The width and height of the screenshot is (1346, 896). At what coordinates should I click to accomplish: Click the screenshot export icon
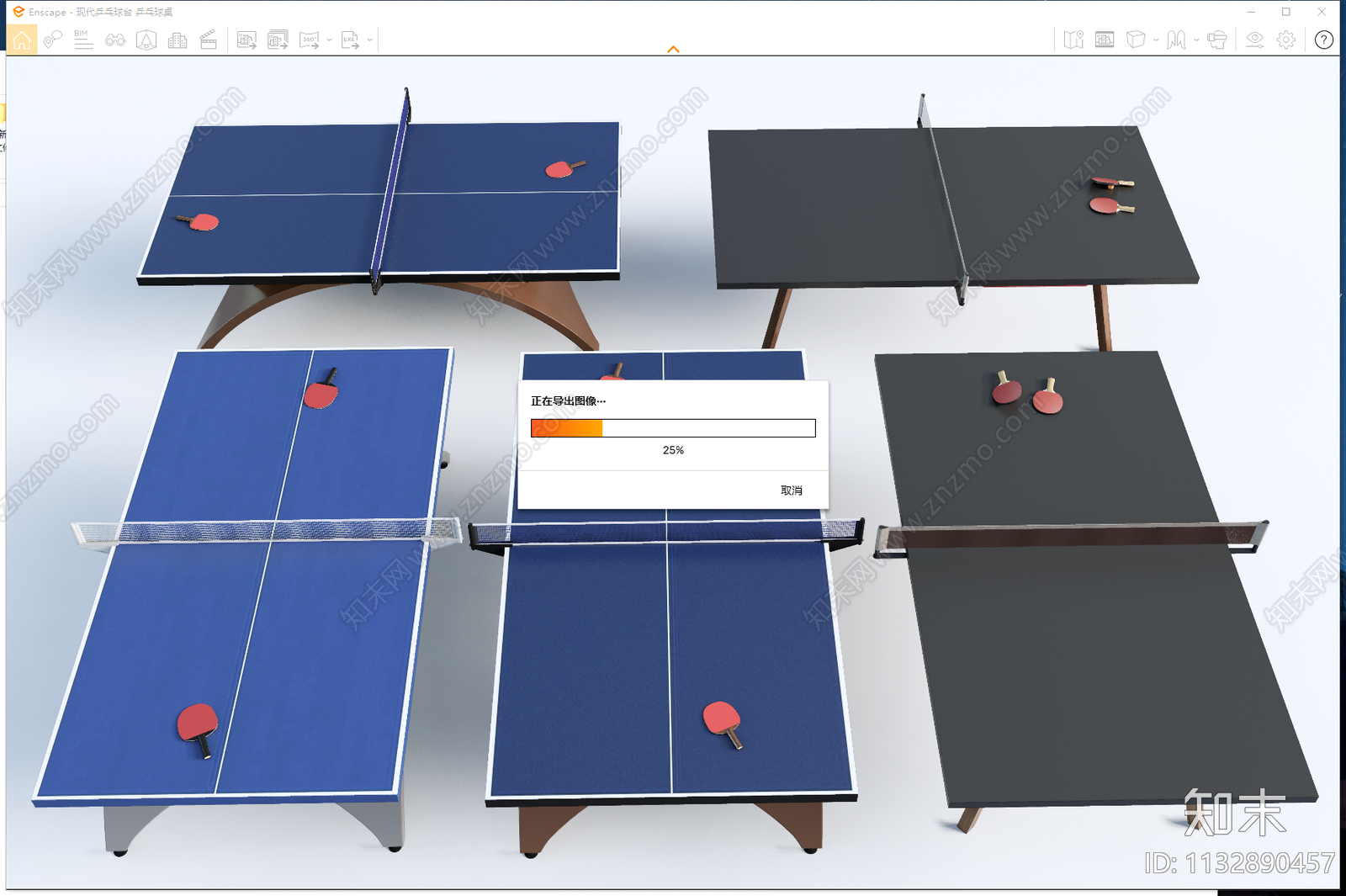pyautogui.click(x=246, y=40)
